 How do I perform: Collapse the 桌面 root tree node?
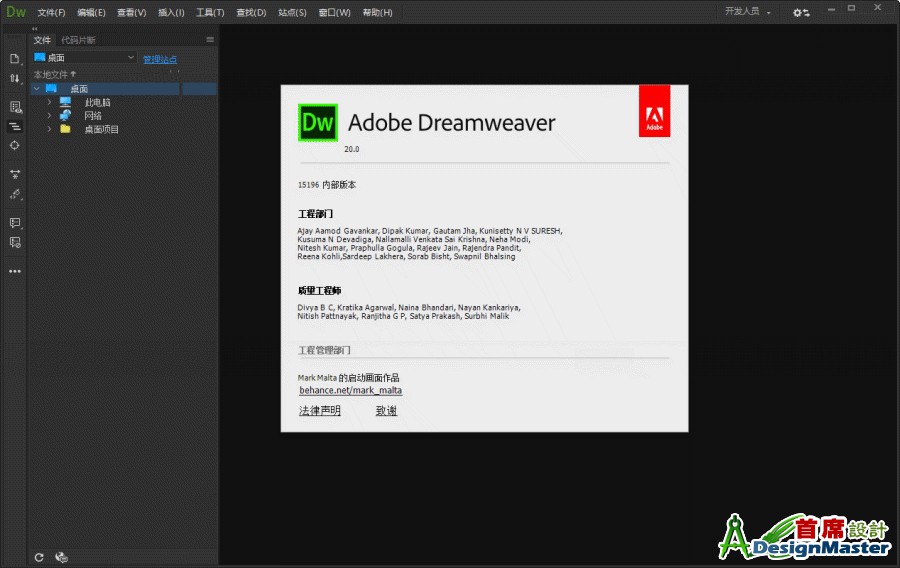37,88
